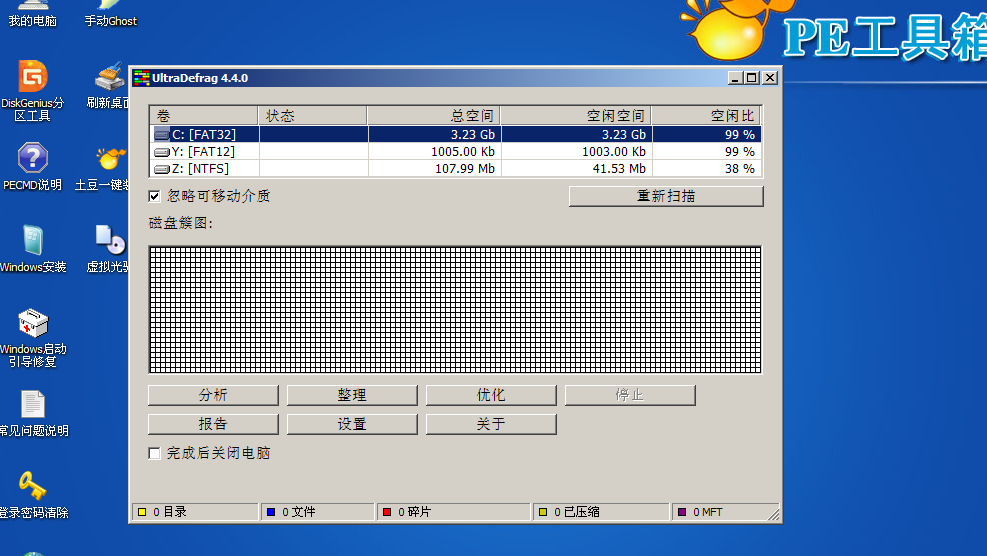
Task: Click the disk cluster map grid
Action: (455, 310)
